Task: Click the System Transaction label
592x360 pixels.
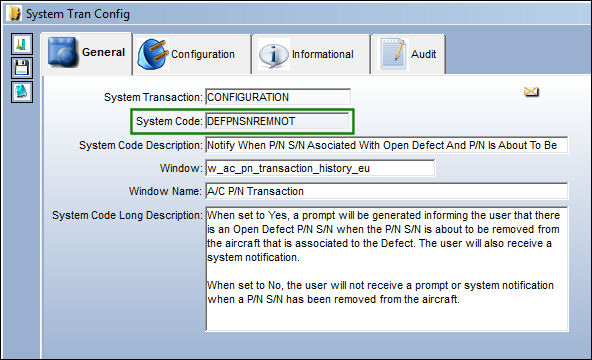Action: 153,97
